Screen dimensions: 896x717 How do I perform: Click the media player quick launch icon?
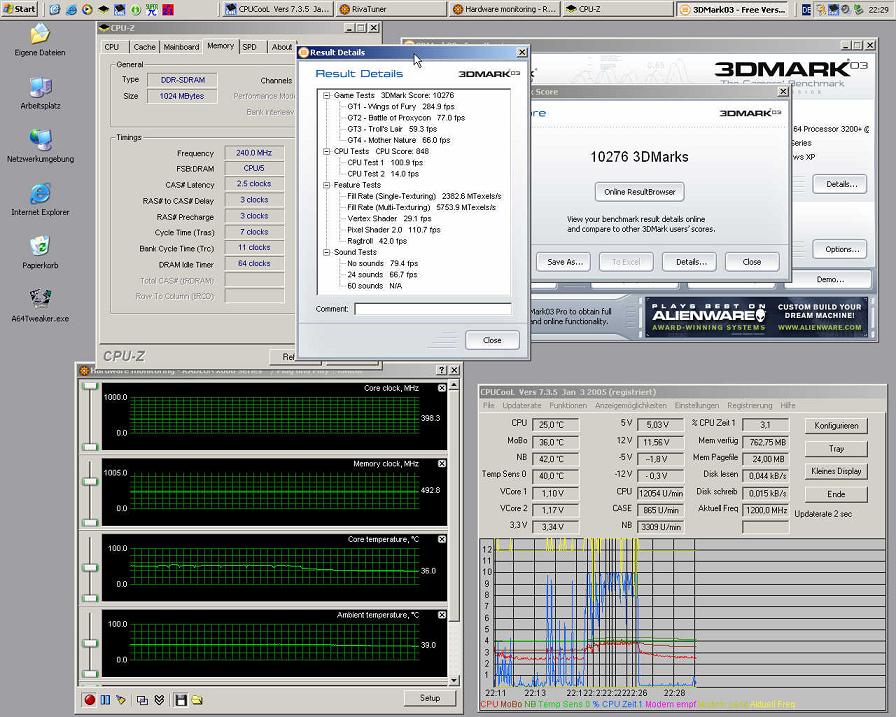point(87,9)
